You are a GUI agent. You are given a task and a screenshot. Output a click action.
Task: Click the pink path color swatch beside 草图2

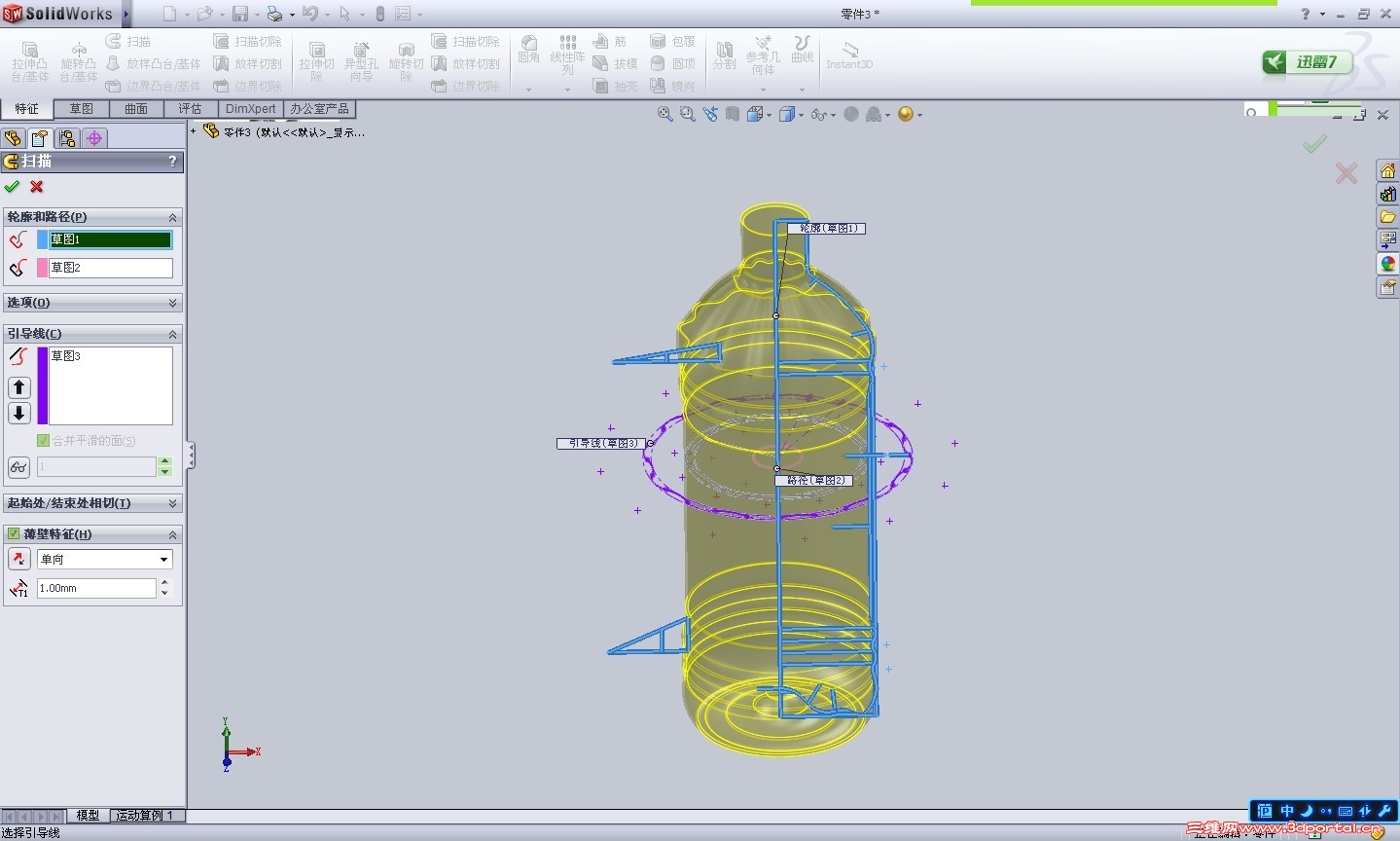pyautogui.click(x=42, y=268)
